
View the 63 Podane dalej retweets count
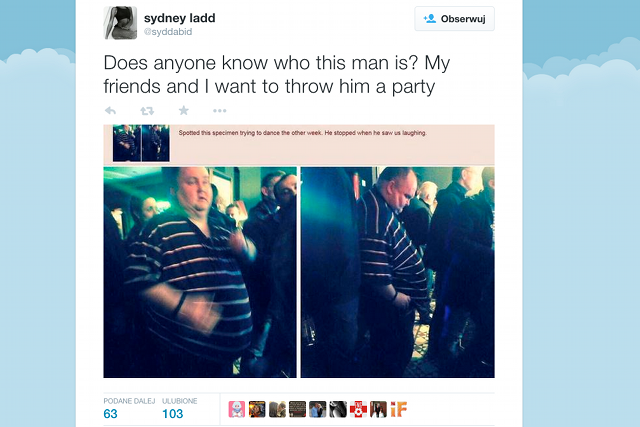(110, 414)
